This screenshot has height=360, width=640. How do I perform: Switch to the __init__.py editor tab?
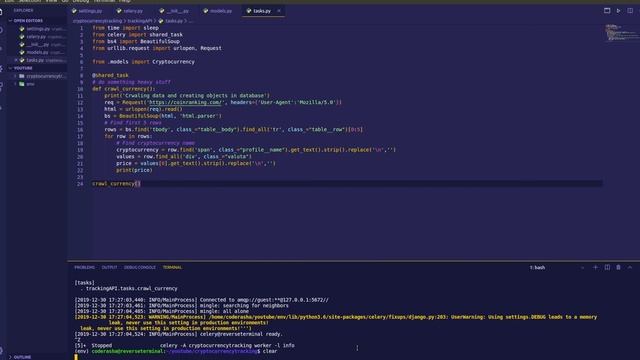pos(177,11)
